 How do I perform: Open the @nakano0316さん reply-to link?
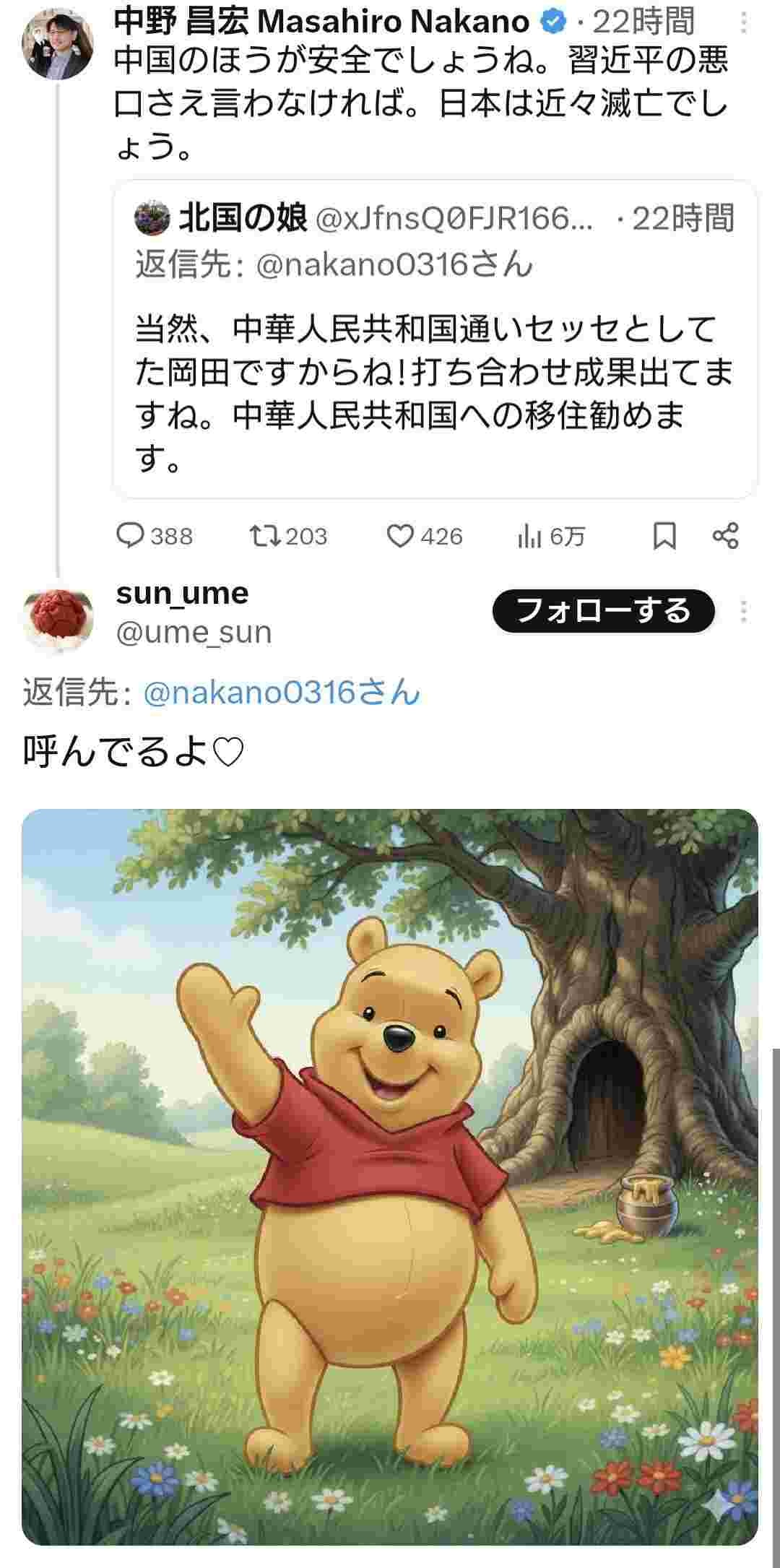pyautogui.click(x=282, y=692)
